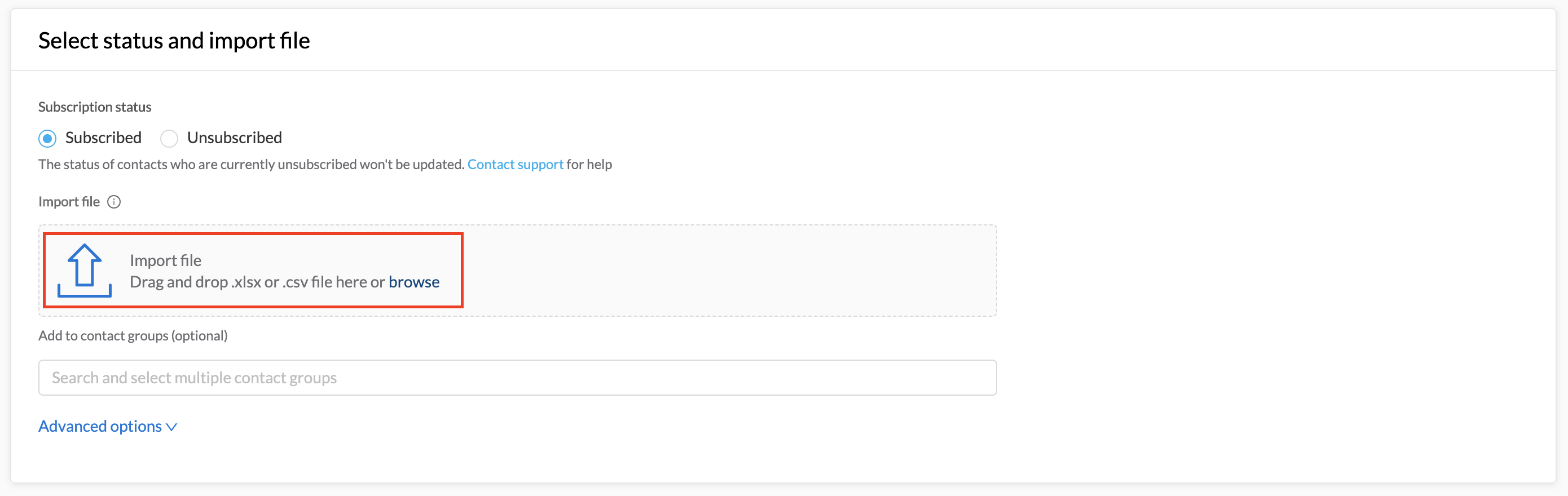The height and width of the screenshot is (496, 1568).
Task: Open the contact groups selection dropdown
Action: (x=517, y=377)
